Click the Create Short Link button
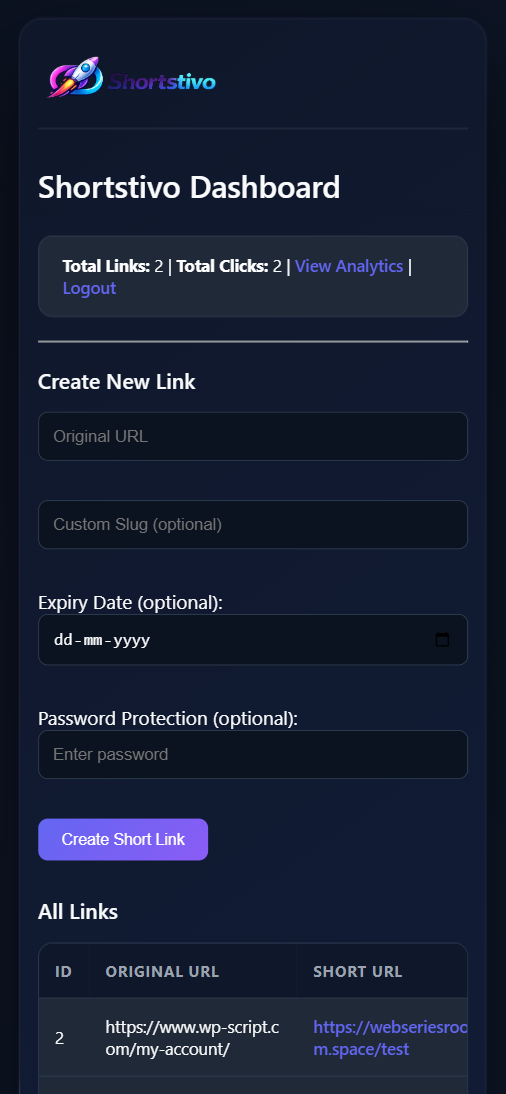 (123, 839)
